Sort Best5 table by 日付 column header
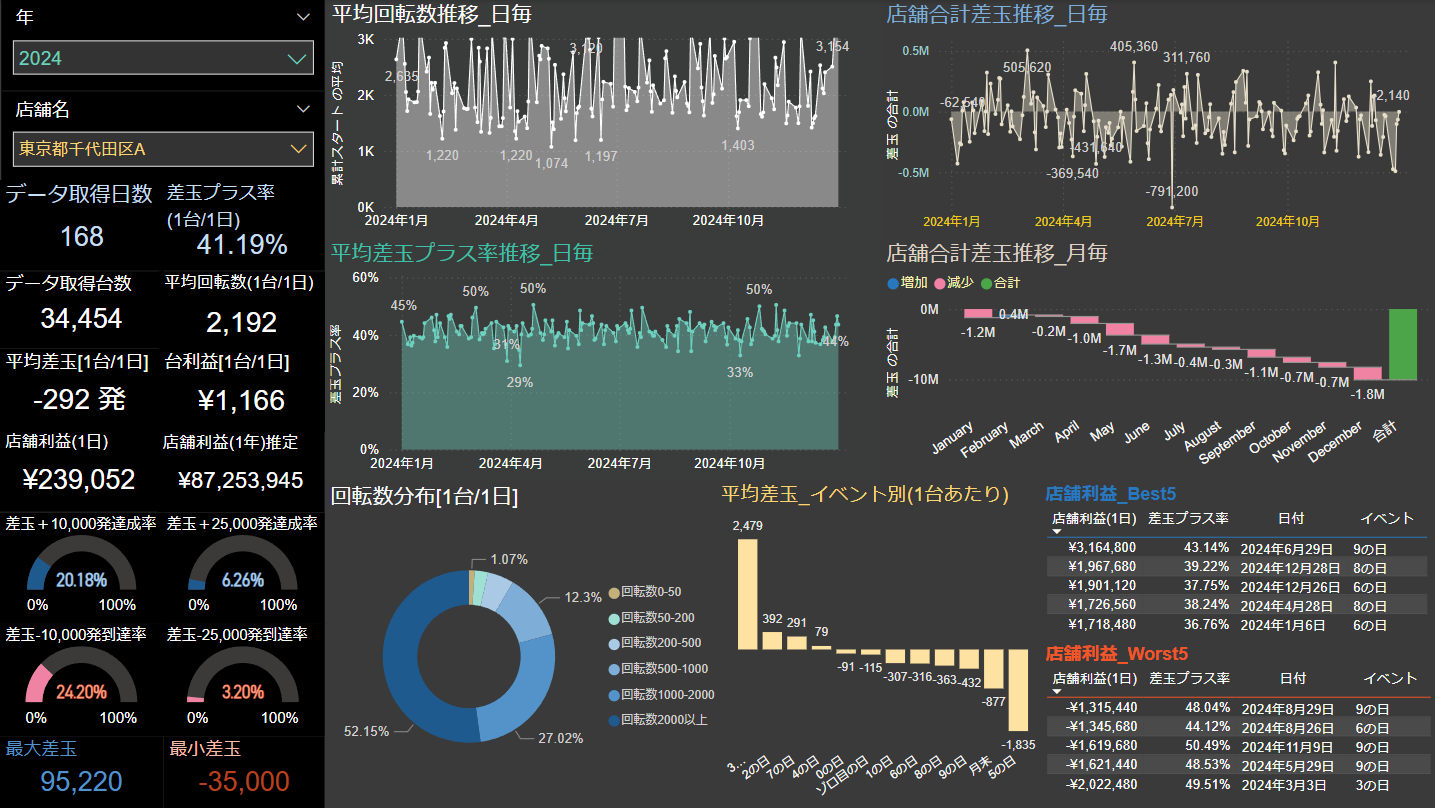The width and height of the screenshot is (1435, 808). pyautogui.click(x=1291, y=519)
